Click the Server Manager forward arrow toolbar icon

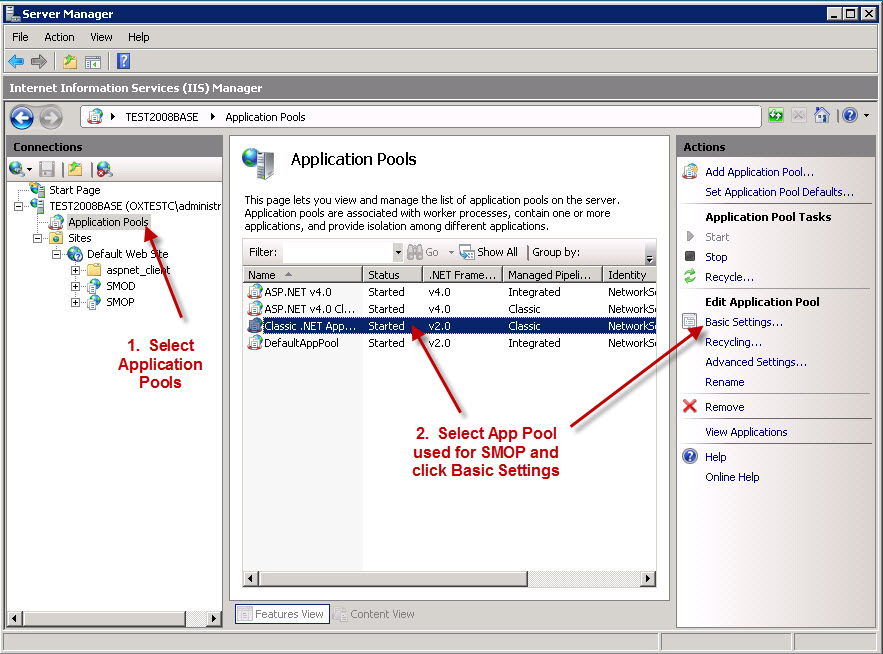[39, 61]
